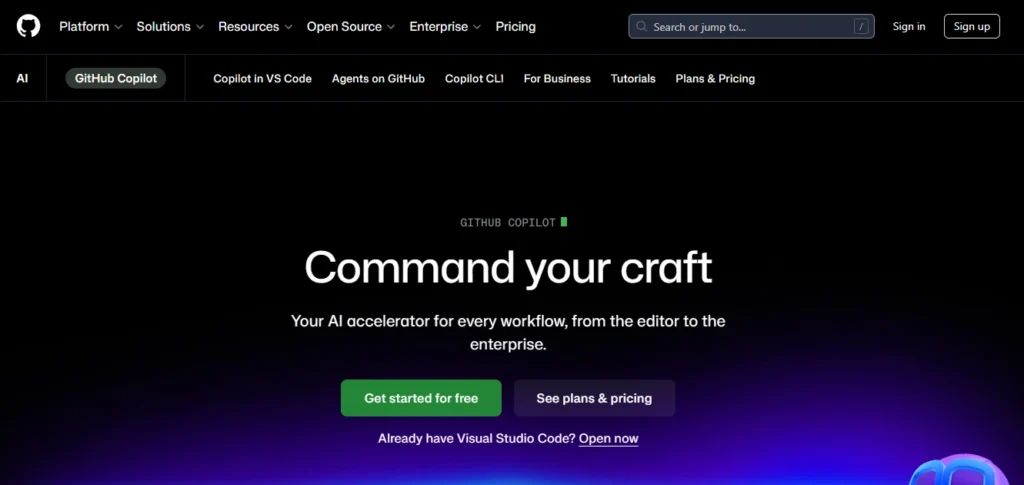Open the Copilot CLI section
This screenshot has width=1024, height=485.
[474, 78]
